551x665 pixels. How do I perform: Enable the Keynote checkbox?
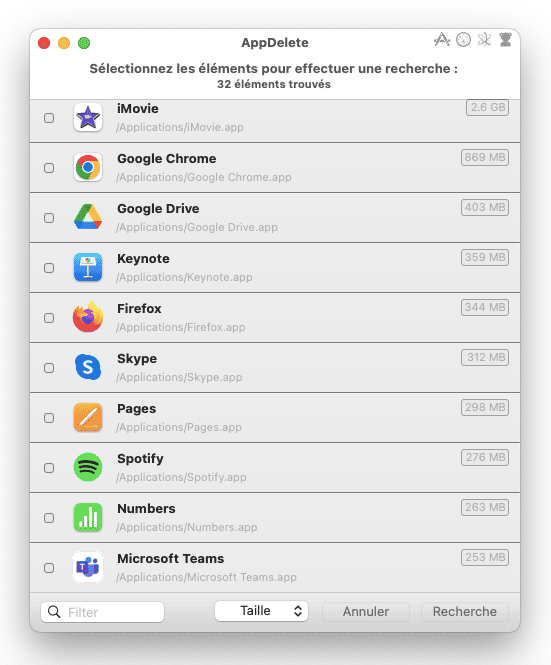coord(49,268)
